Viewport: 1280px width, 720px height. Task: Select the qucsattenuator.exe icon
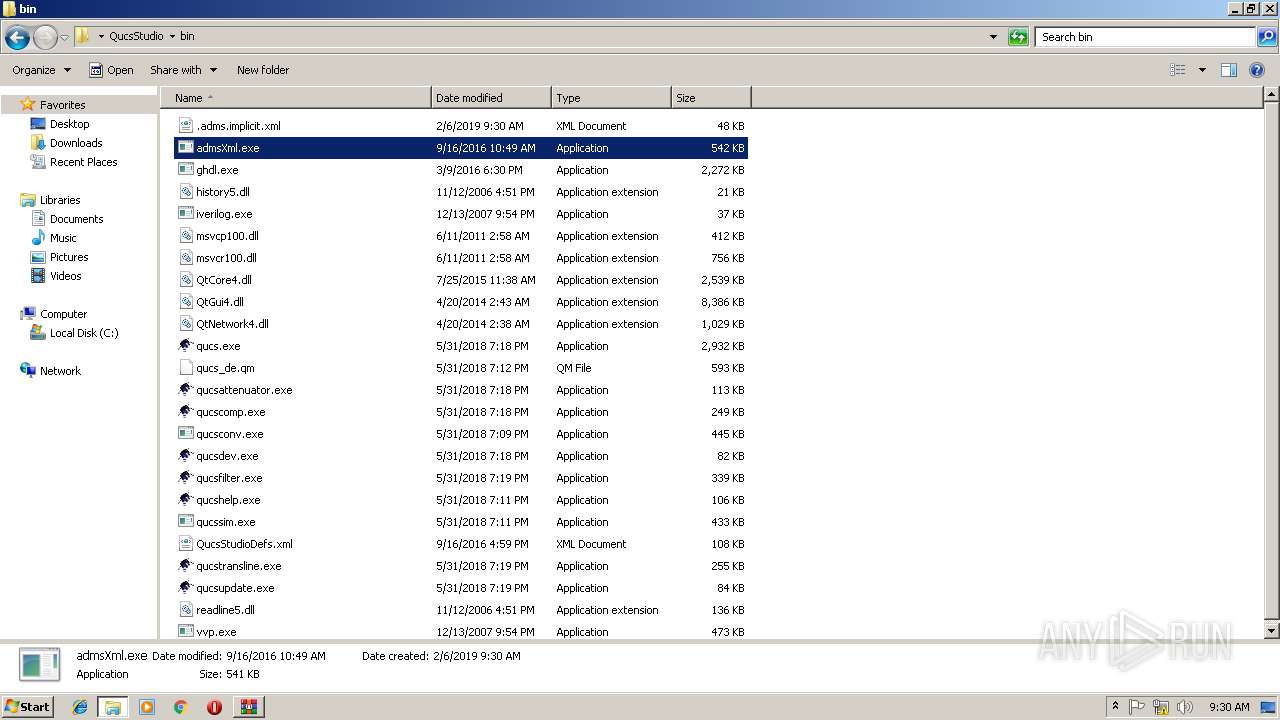point(185,390)
